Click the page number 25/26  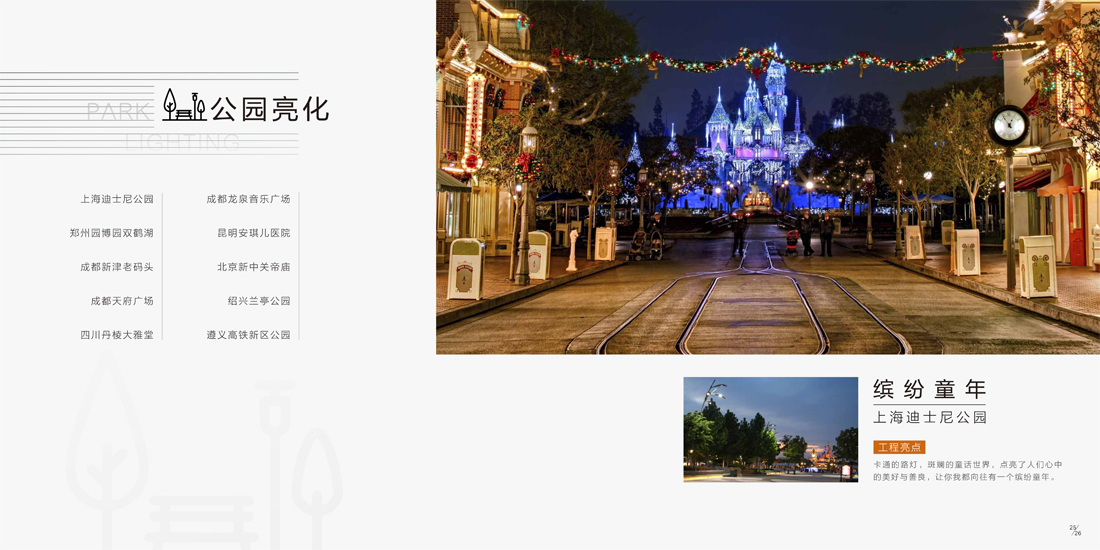coord(1074,530)
